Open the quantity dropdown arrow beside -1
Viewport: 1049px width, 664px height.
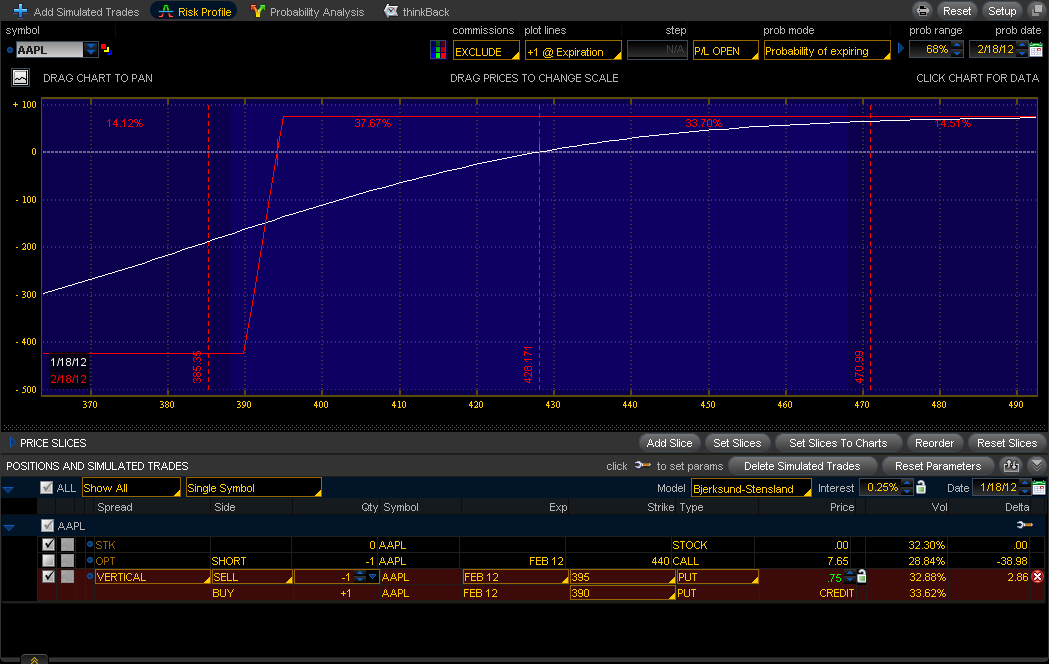373,576
